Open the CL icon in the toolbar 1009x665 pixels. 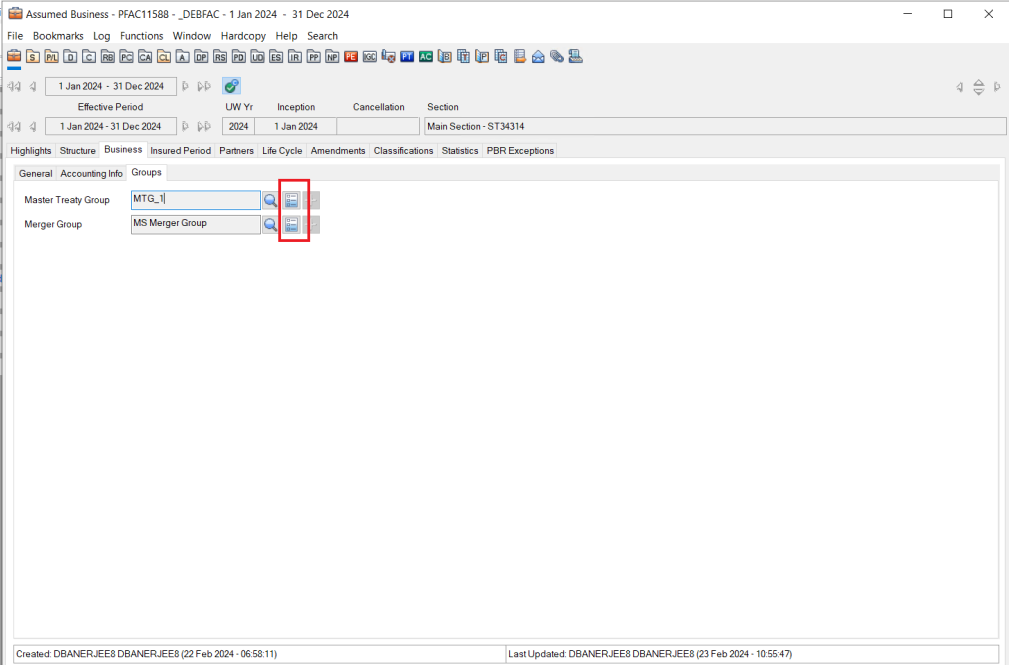164,57
